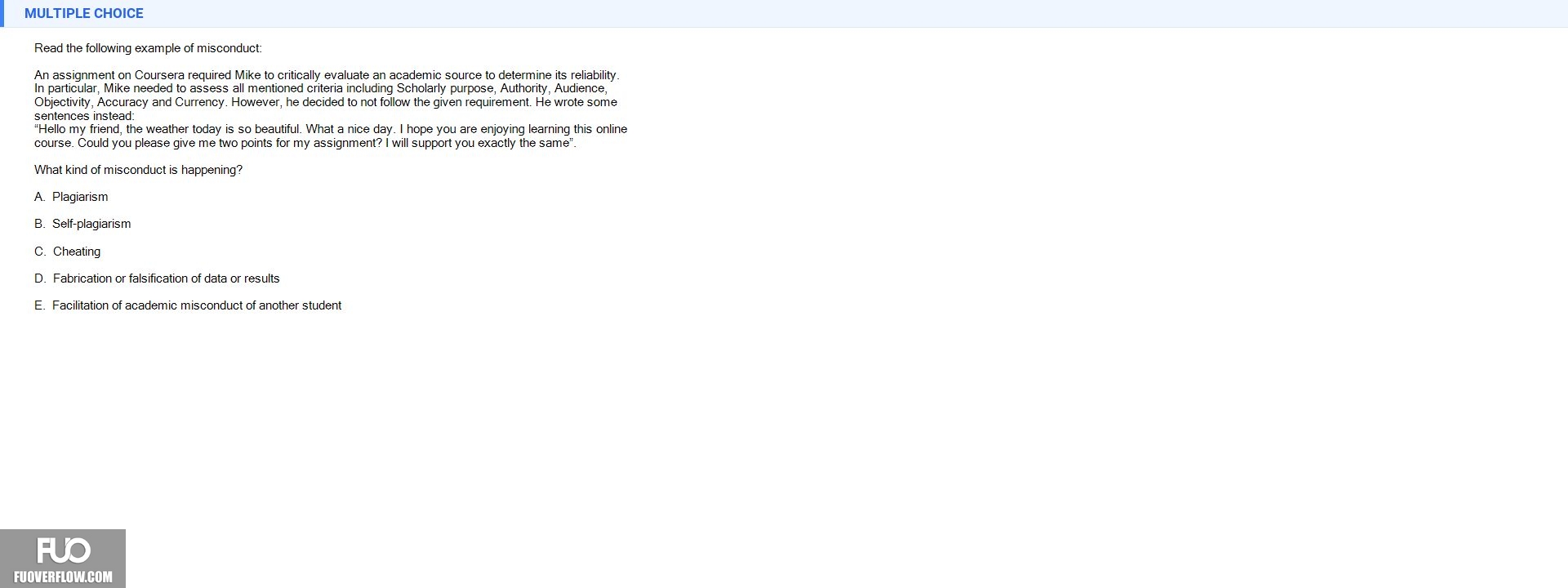Viewport: 1568px width, 588px height.
Task: Click the line beginning 'Objectivity, Accuracy and Currency'
Action: [x=326, y=102]
